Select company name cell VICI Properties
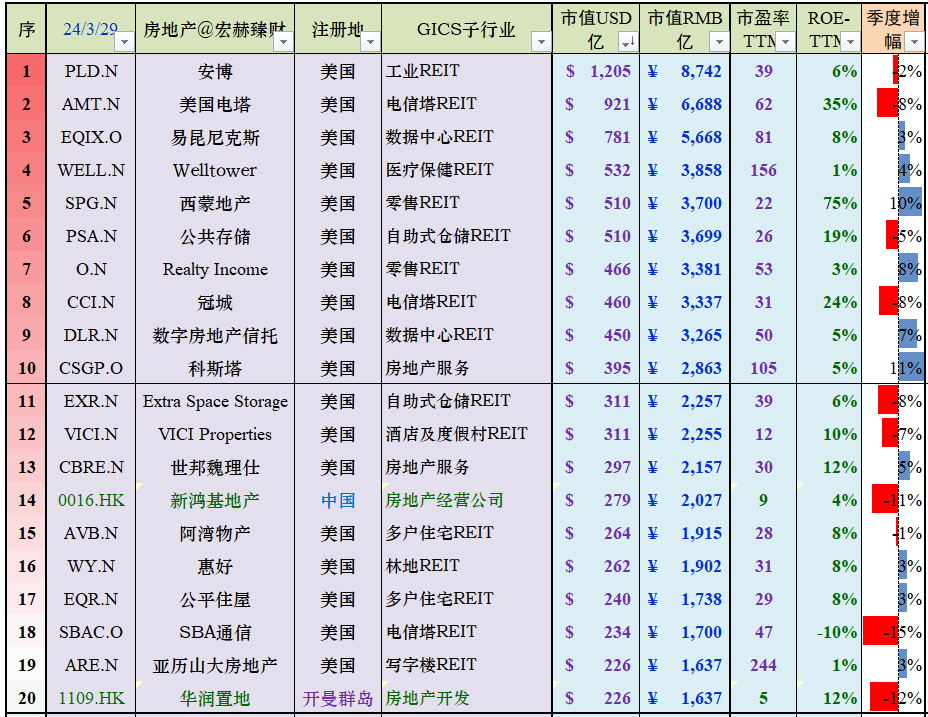 [215, 435]
